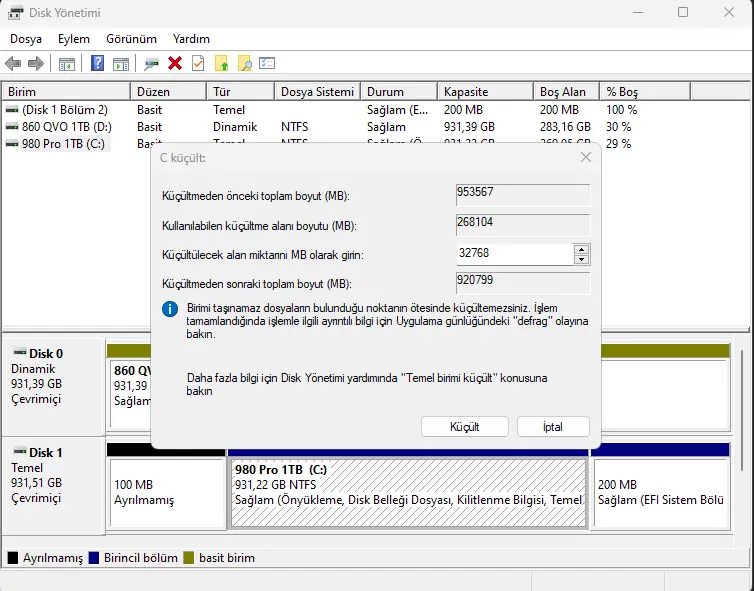
Task: Sort by the Birim column header
Action: click(66, 92)
